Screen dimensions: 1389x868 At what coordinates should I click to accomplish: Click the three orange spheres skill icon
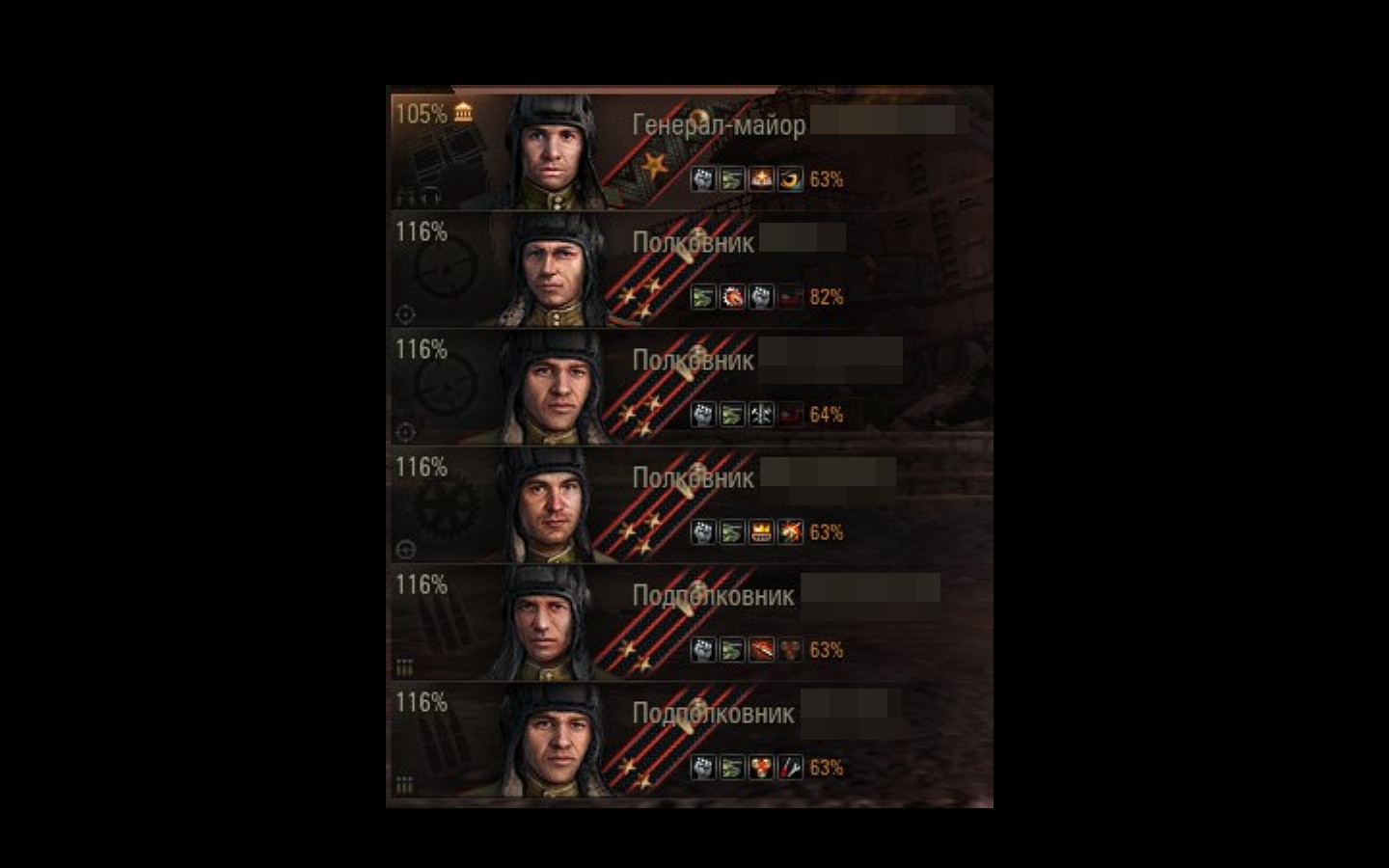coord(761,767)
